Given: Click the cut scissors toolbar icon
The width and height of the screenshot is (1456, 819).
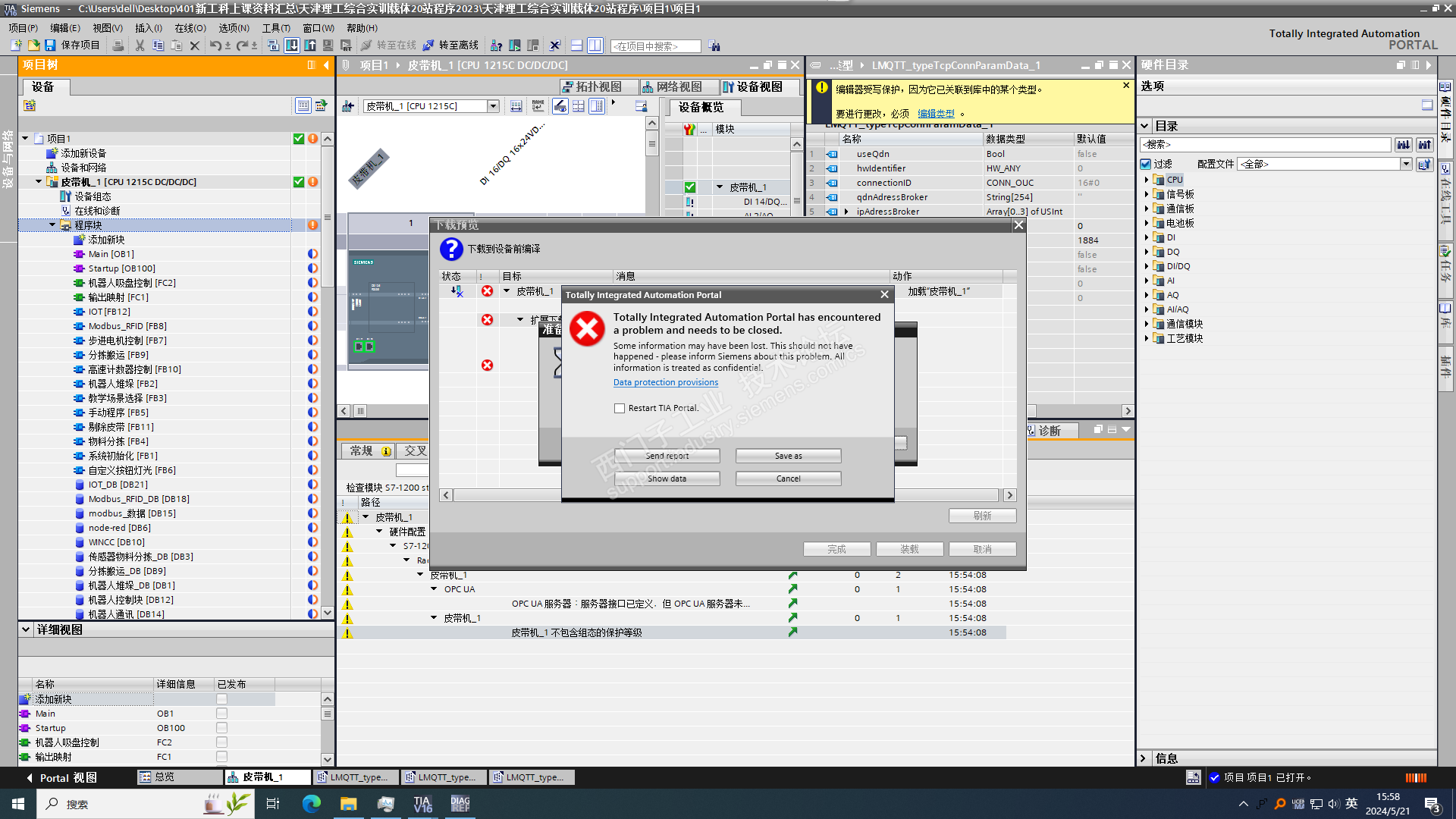Looking at the screenshot, I should coord(140,45).
